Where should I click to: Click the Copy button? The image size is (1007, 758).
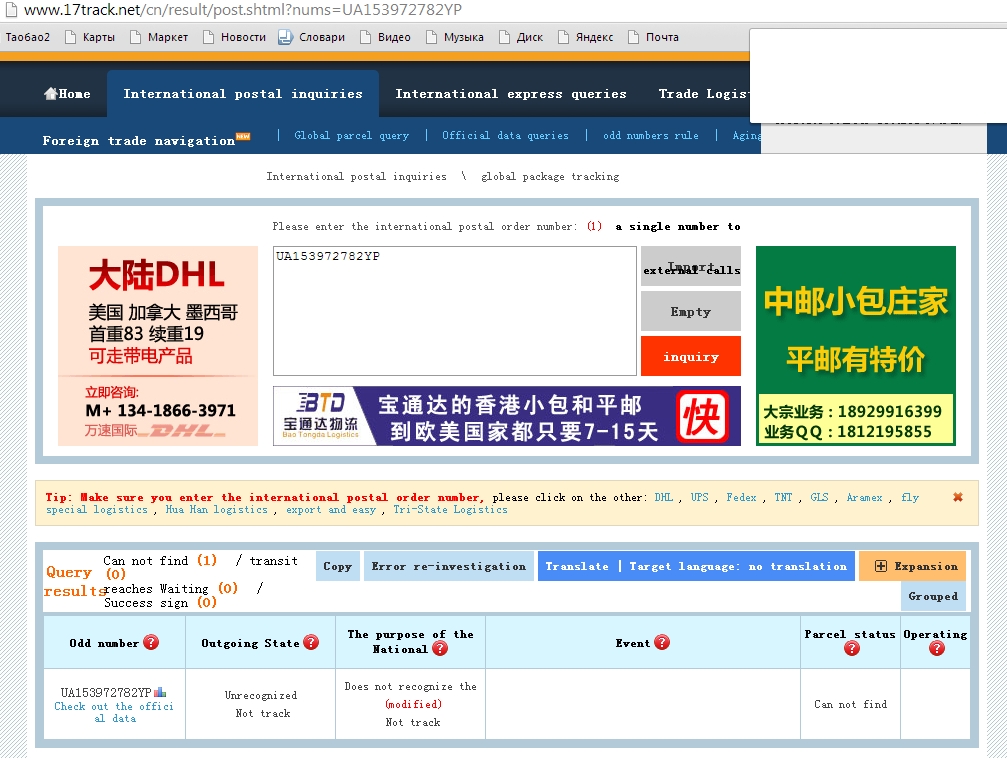pyautogui.click(x=338, y=566)
